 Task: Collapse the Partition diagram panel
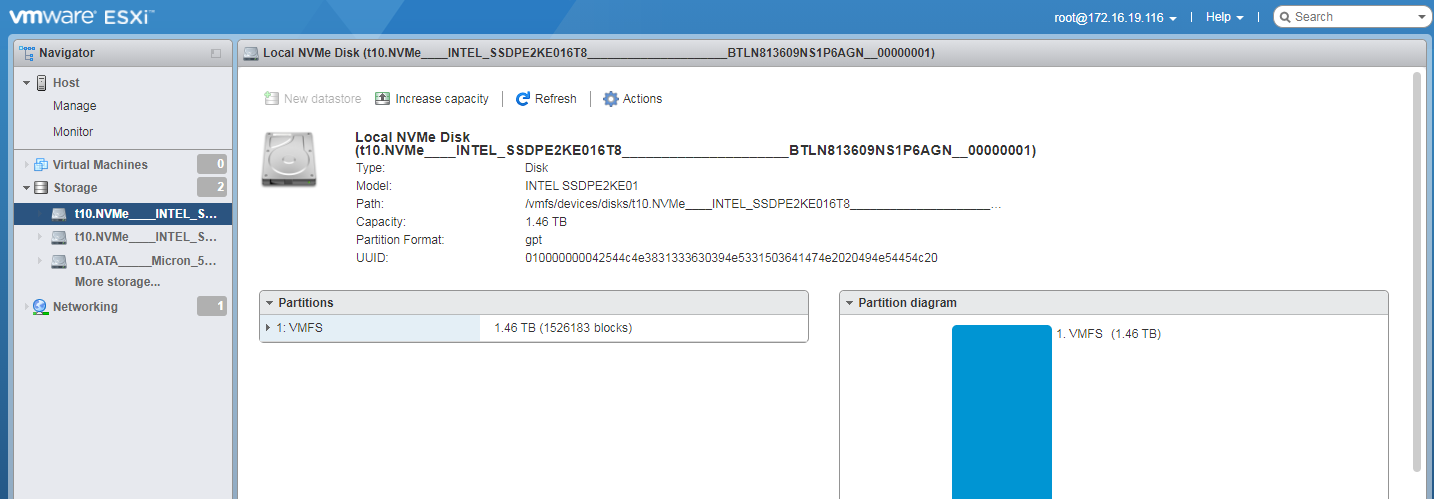[850, 303]
